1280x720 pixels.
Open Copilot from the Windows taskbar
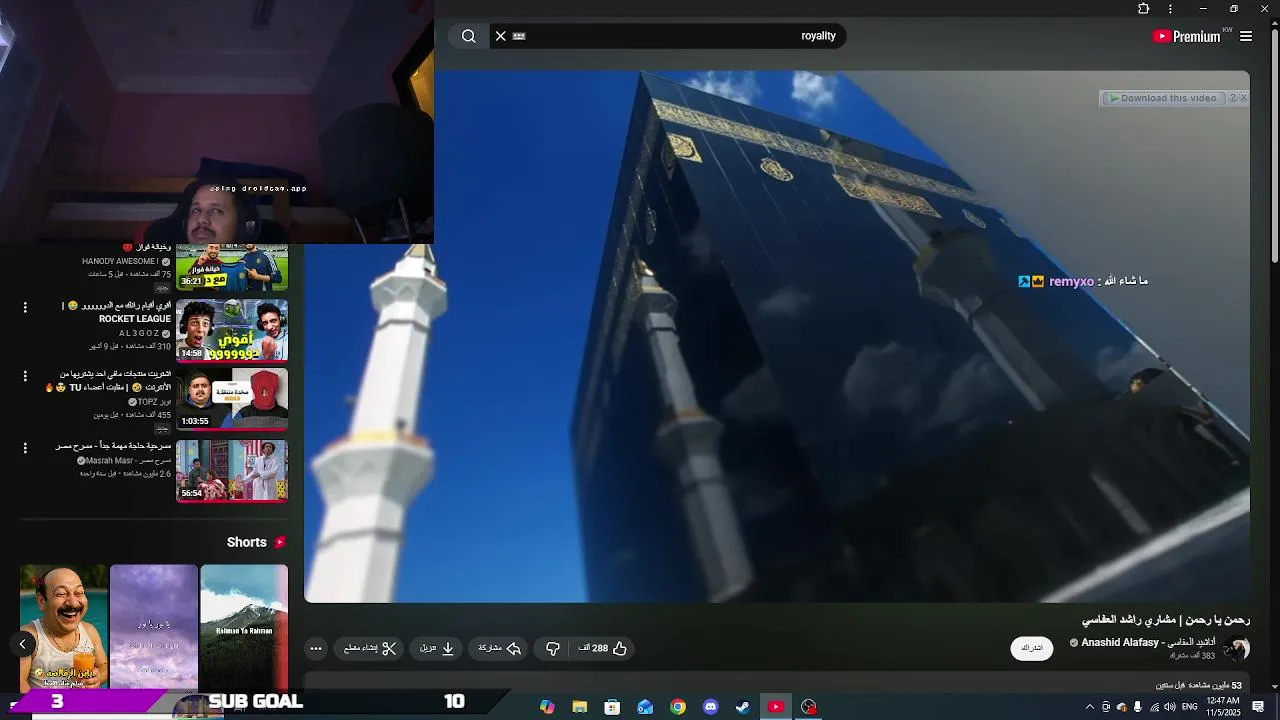547,707
